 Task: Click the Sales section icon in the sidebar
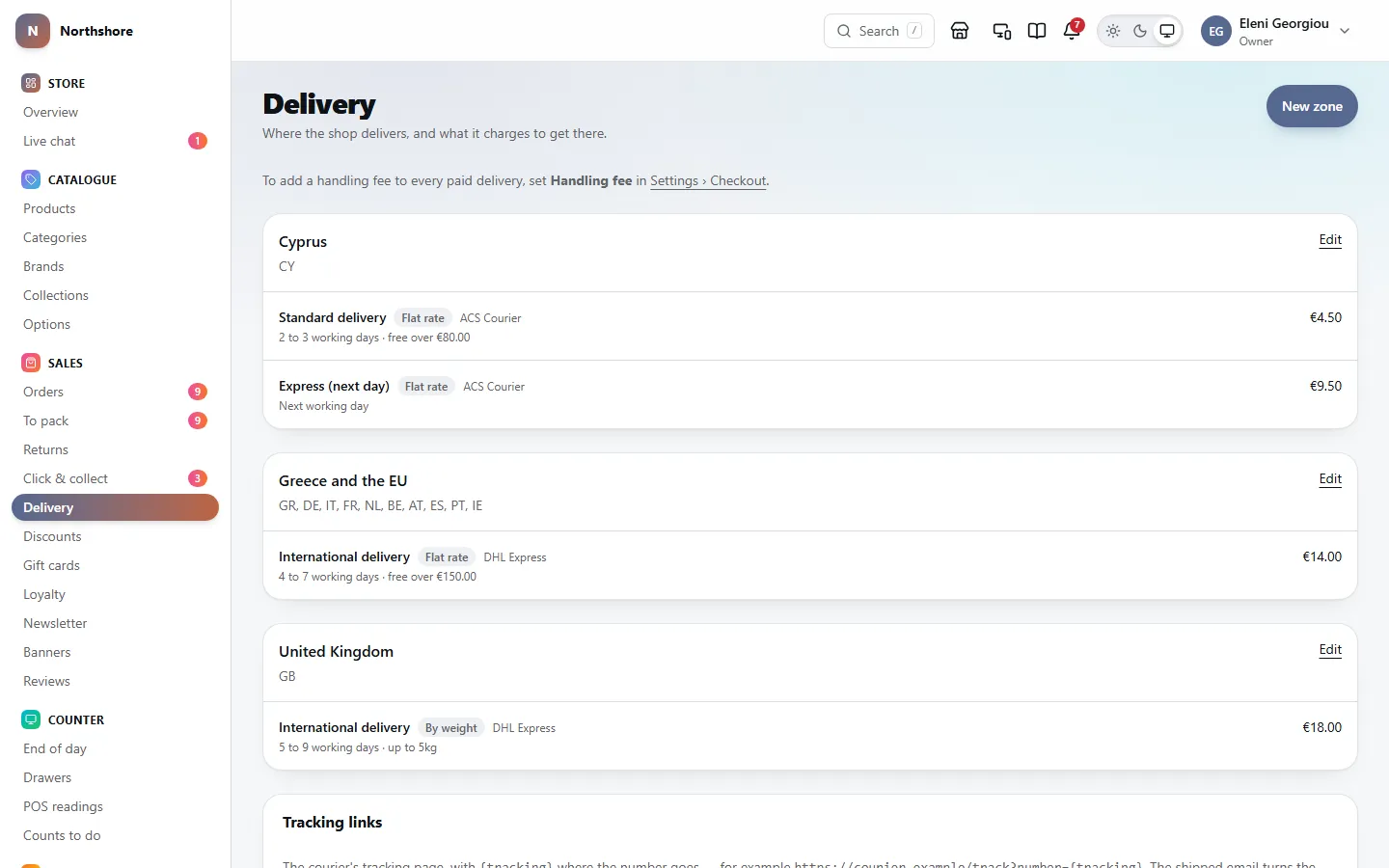coord(31,363)
